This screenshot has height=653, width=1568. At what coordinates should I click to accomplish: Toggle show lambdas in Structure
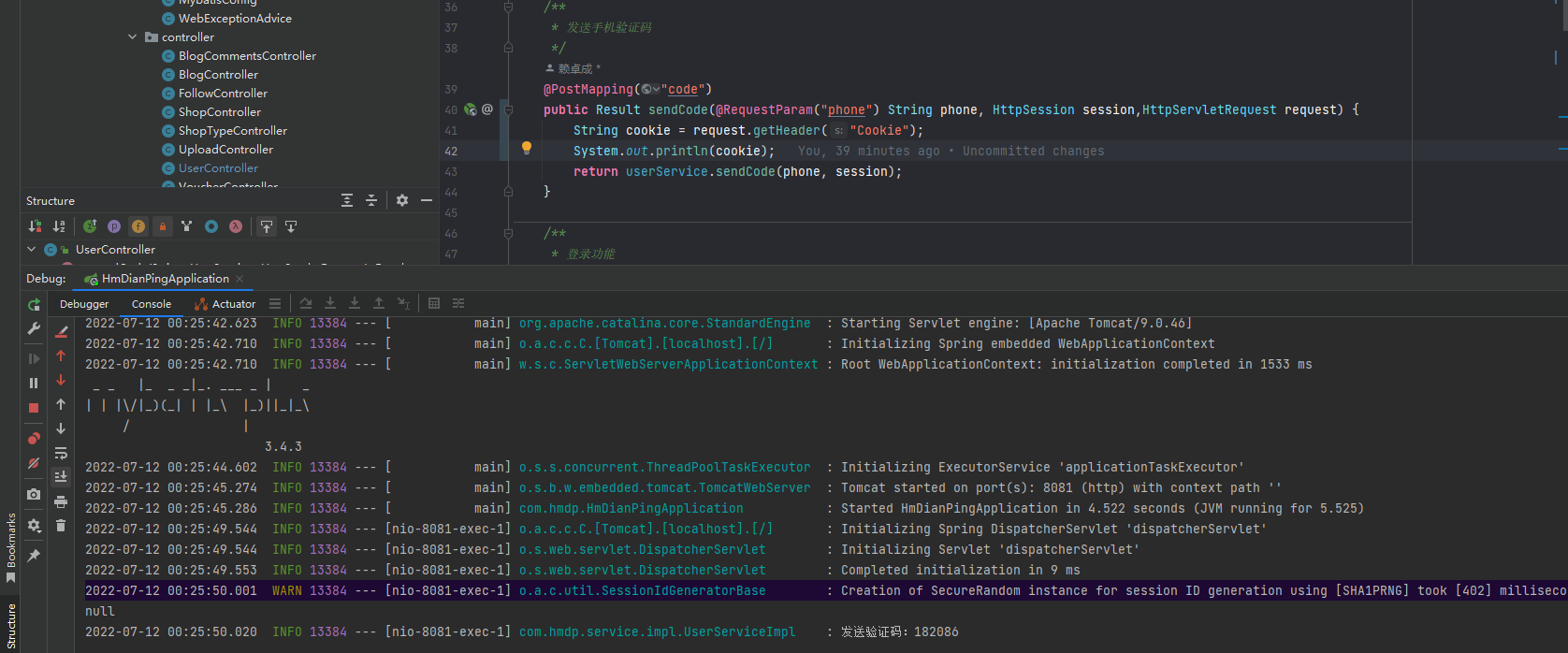point(236,226)
